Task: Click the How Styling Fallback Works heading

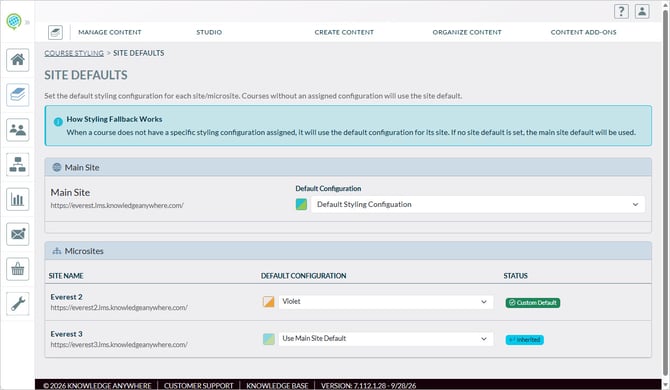Action: click(x=114, y=119)
